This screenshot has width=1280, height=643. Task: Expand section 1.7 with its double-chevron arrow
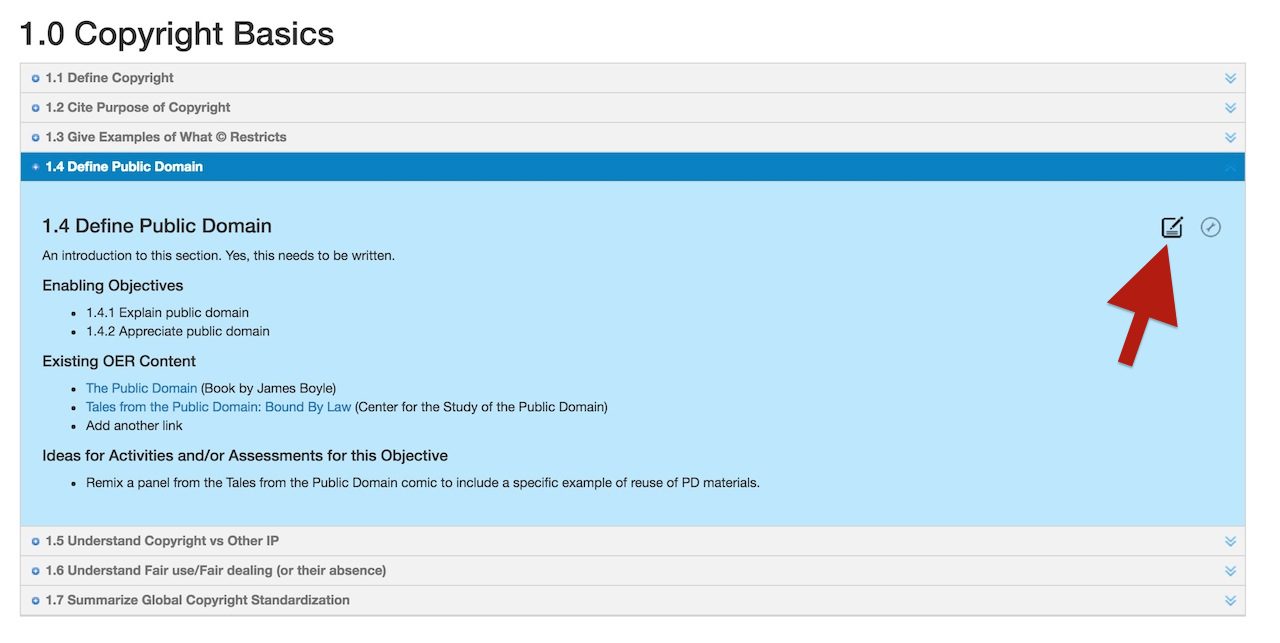pyautogui.click(x=1230, y=601)
